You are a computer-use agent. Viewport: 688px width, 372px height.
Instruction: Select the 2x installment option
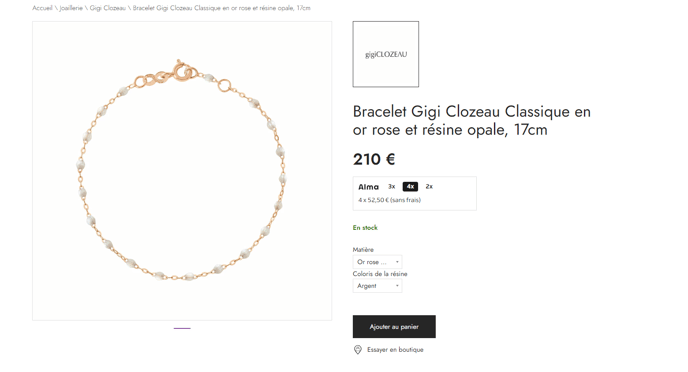click(429, 186)
